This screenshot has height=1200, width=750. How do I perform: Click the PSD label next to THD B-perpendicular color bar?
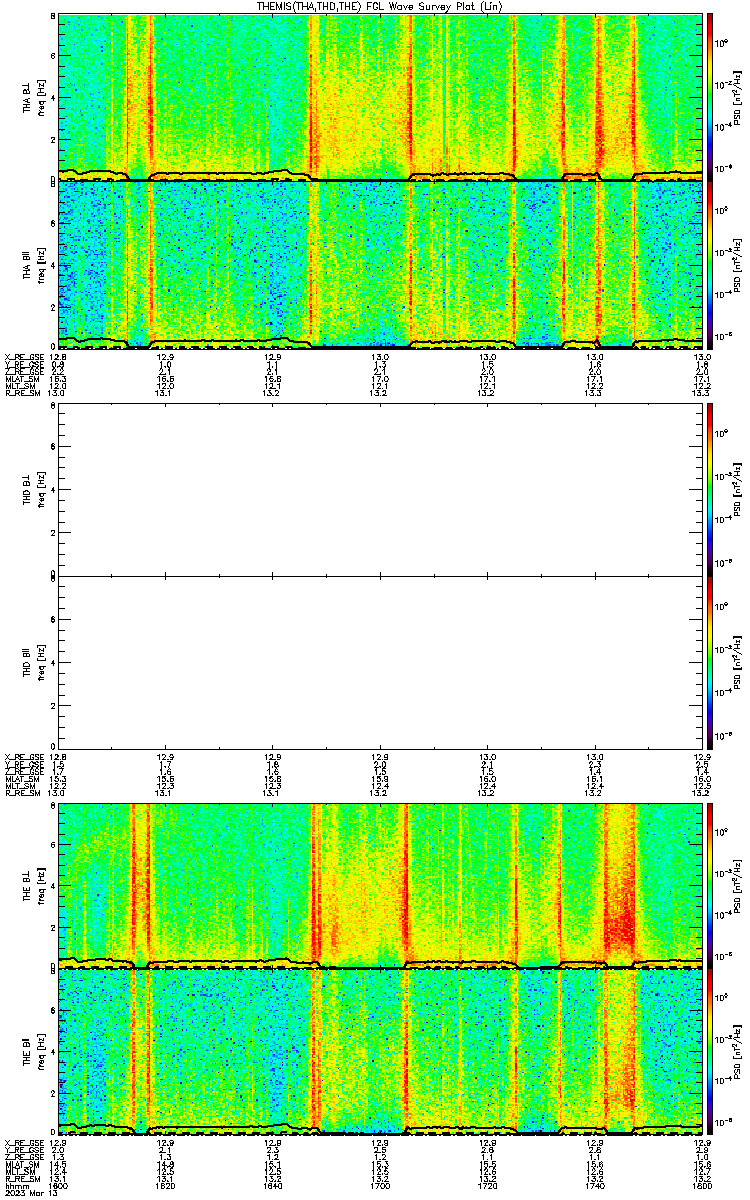738,492
